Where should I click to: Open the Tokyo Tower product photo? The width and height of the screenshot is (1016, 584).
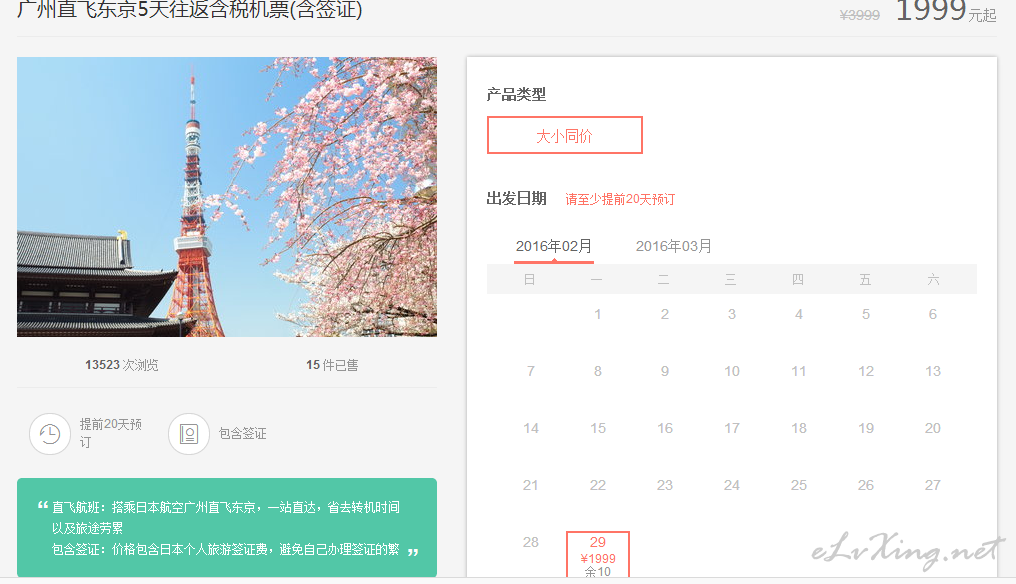pyautogui.click(x=227, y=197)
